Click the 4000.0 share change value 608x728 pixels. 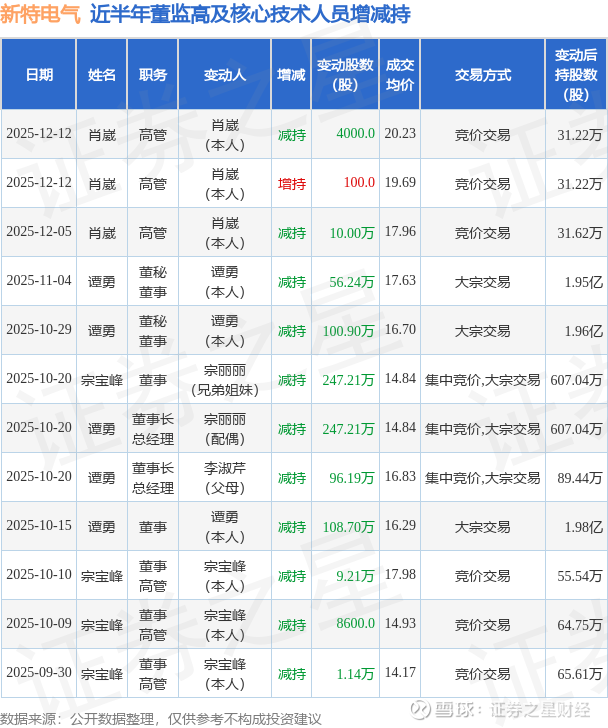(x=356, y=134)
